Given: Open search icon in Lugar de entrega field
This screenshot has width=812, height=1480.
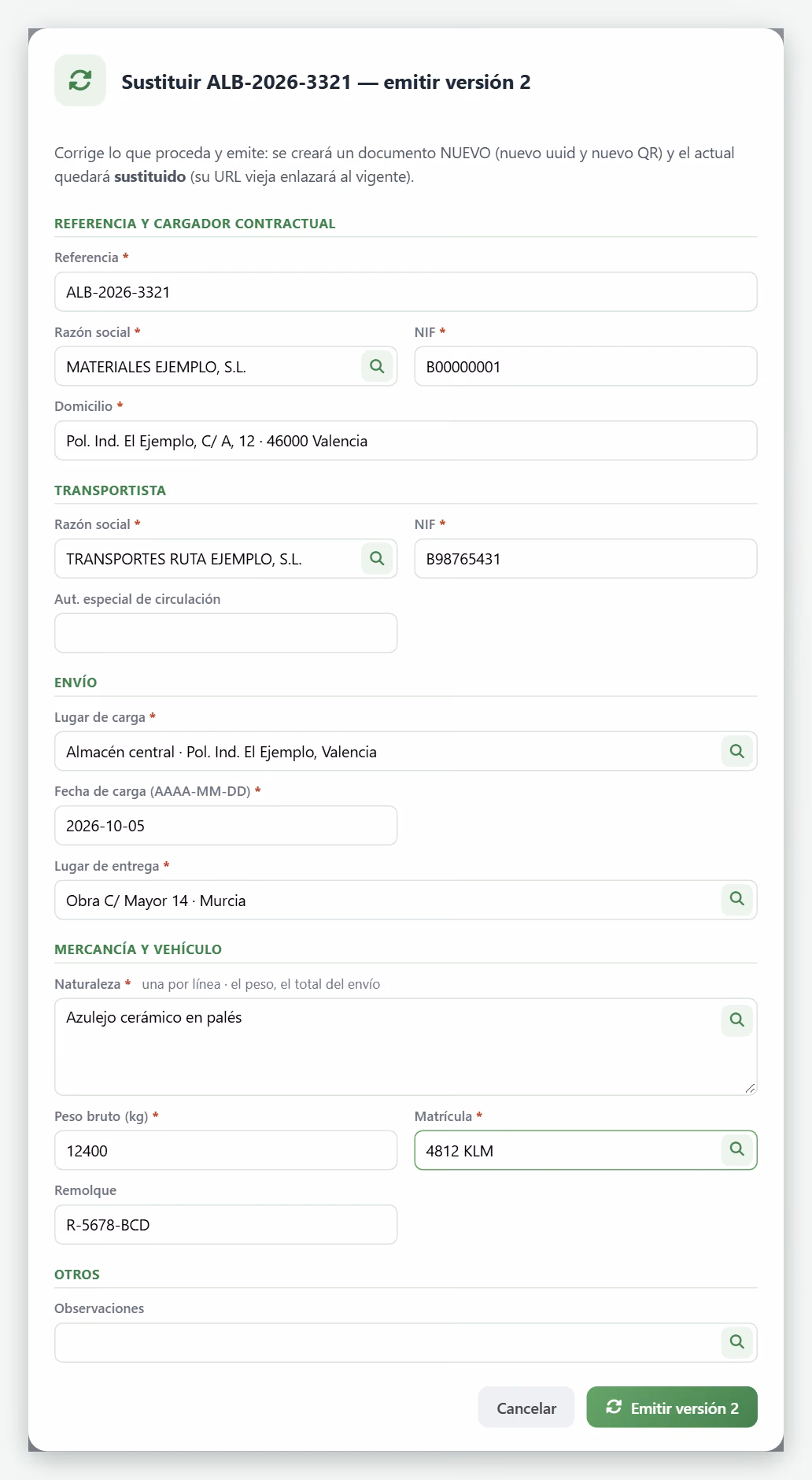Looking at the screenshot, I should [737, 899].
